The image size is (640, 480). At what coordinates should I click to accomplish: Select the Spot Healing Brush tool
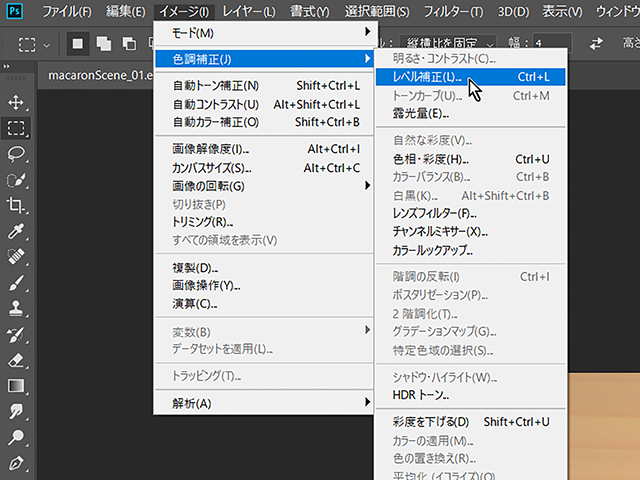pos(16,257)
